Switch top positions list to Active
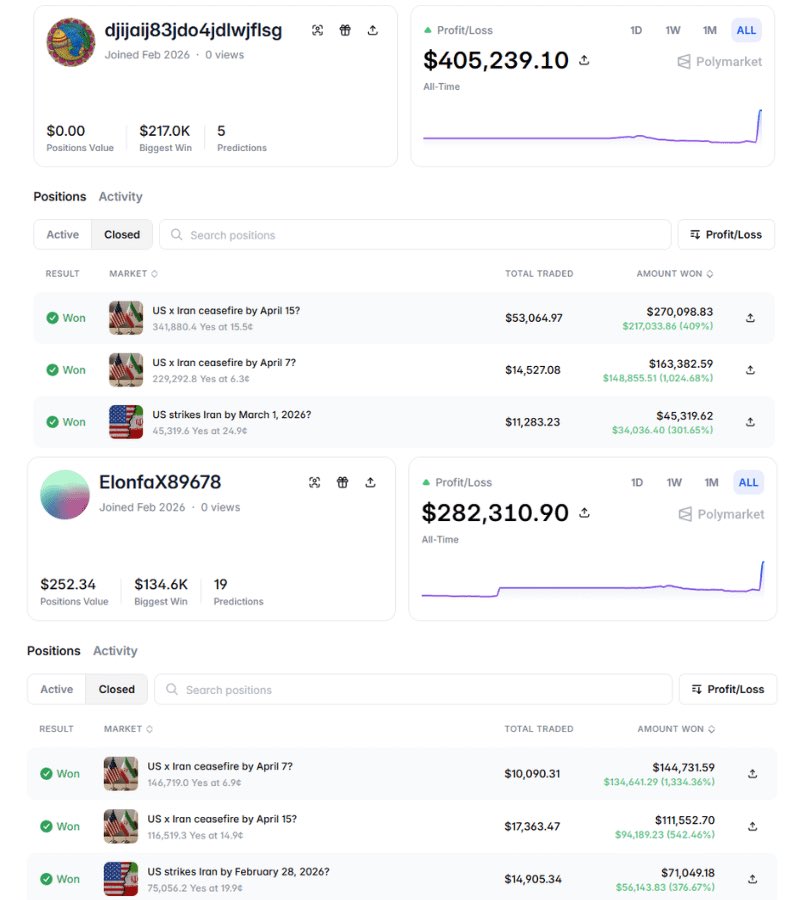This screenshot has height=900, width=800. tap(62, 235)
